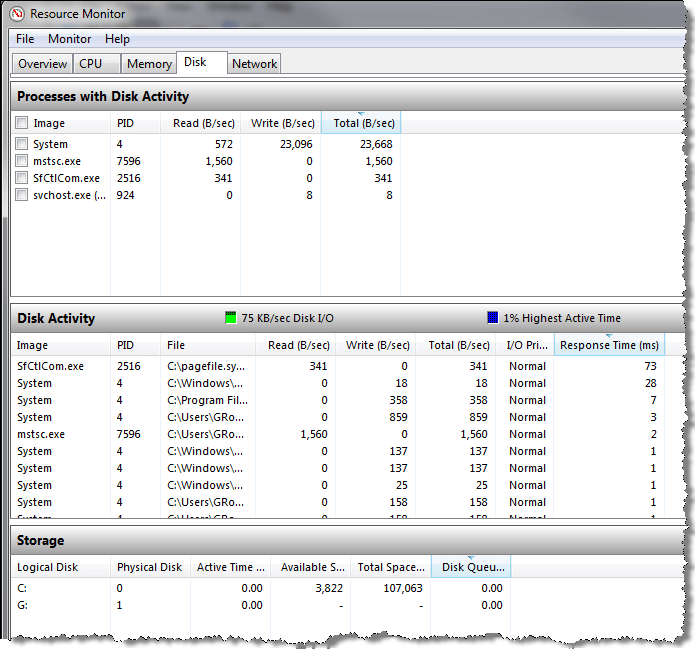Switch to the Overview tab
This screenshot has height=649, width=695.
click(43, 64)
